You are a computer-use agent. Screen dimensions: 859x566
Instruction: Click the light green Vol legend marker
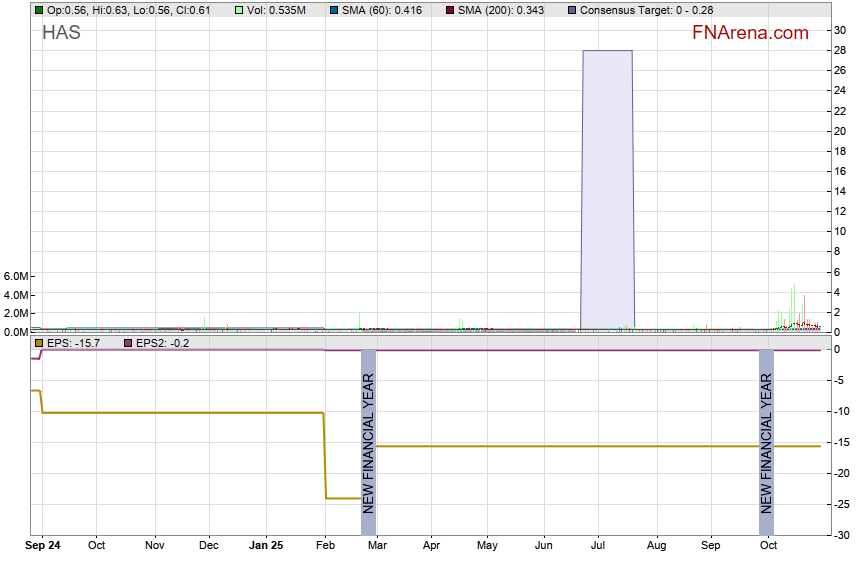coord(239,10)
